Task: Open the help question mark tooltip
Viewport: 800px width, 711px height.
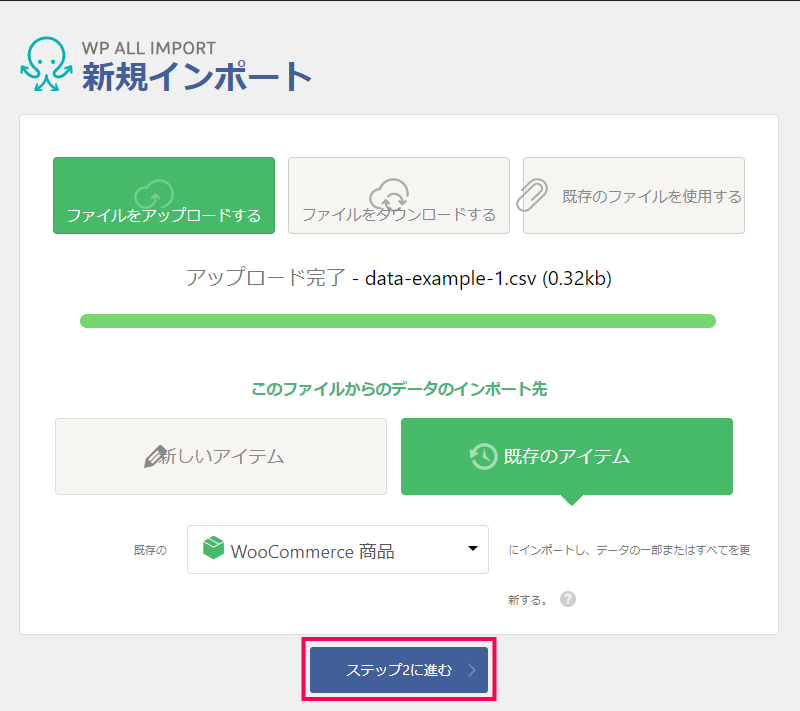Action: (568, 599)
